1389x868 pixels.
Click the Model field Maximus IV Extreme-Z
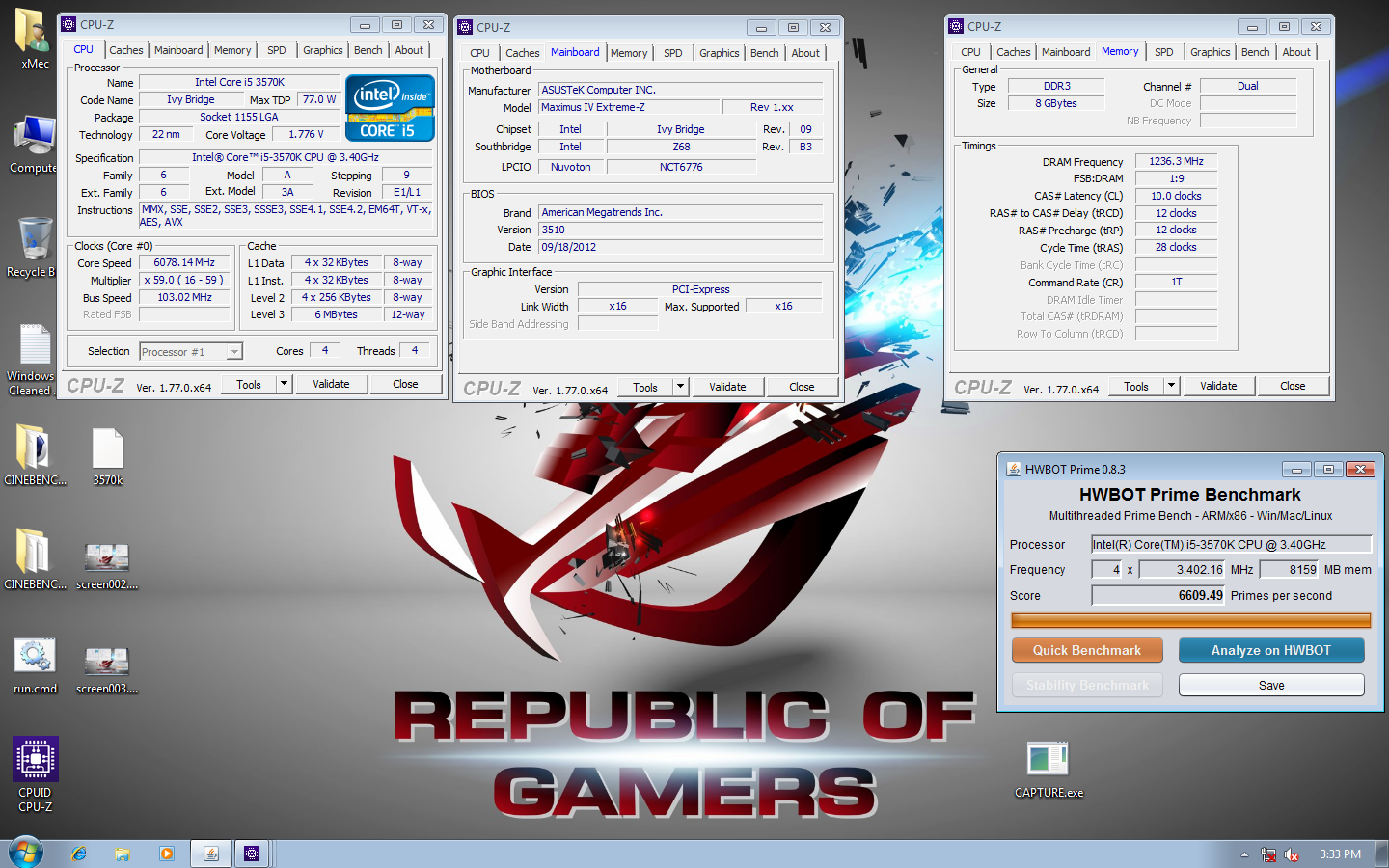[629, 107]
